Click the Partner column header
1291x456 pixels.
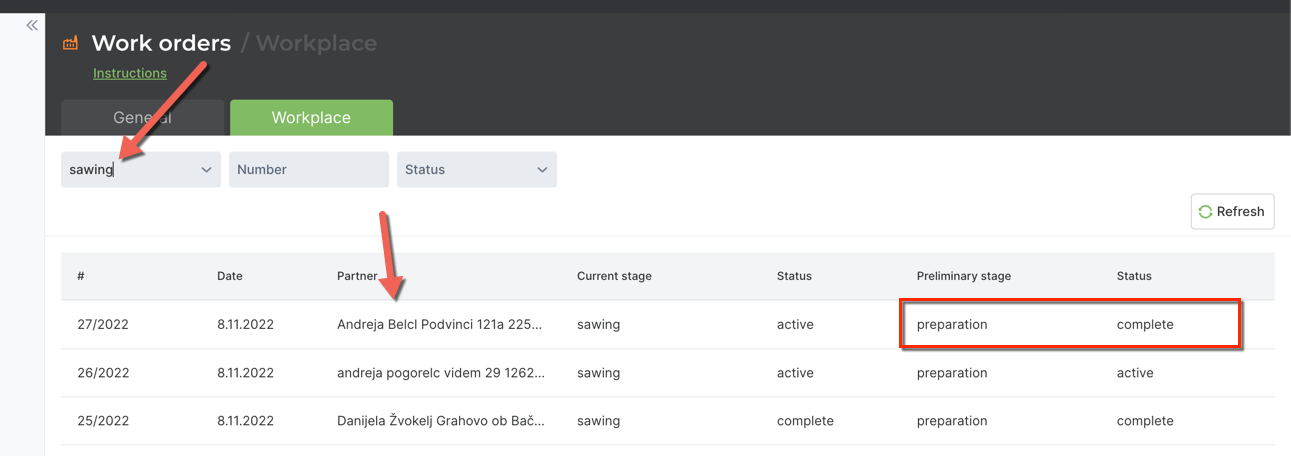(357, 276)
